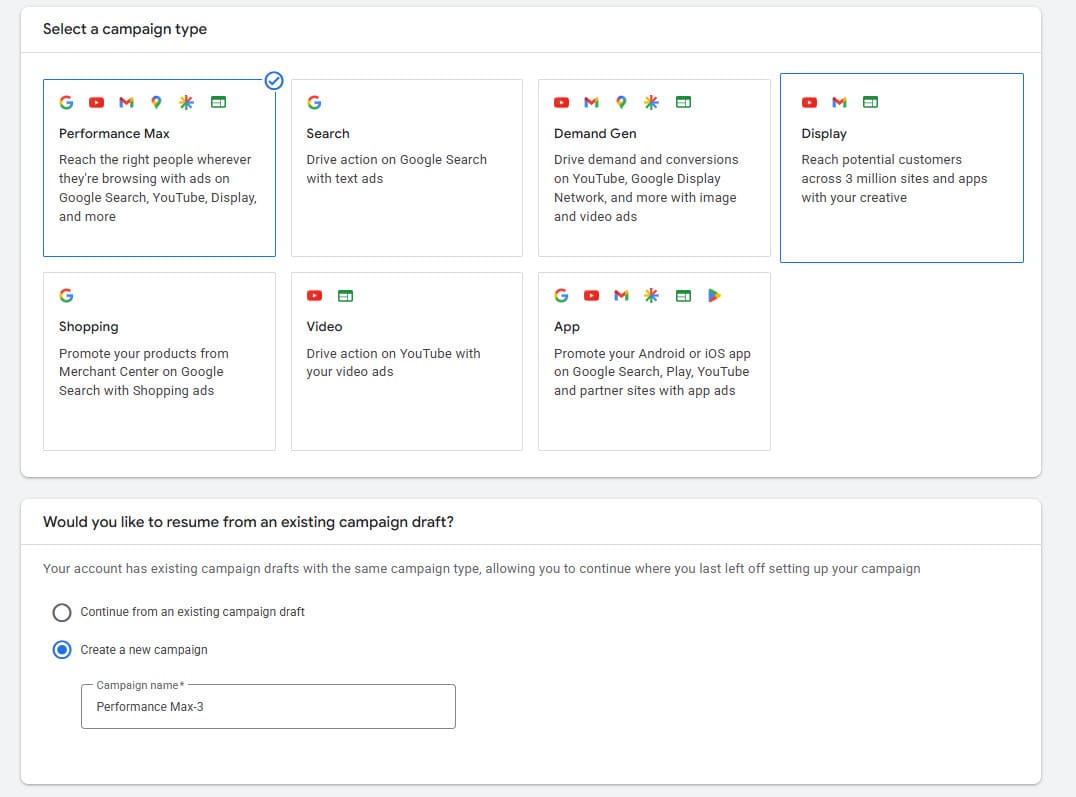Click 'Select a campaign type' heading
1076x797 pixels.
tap(125, 30)
